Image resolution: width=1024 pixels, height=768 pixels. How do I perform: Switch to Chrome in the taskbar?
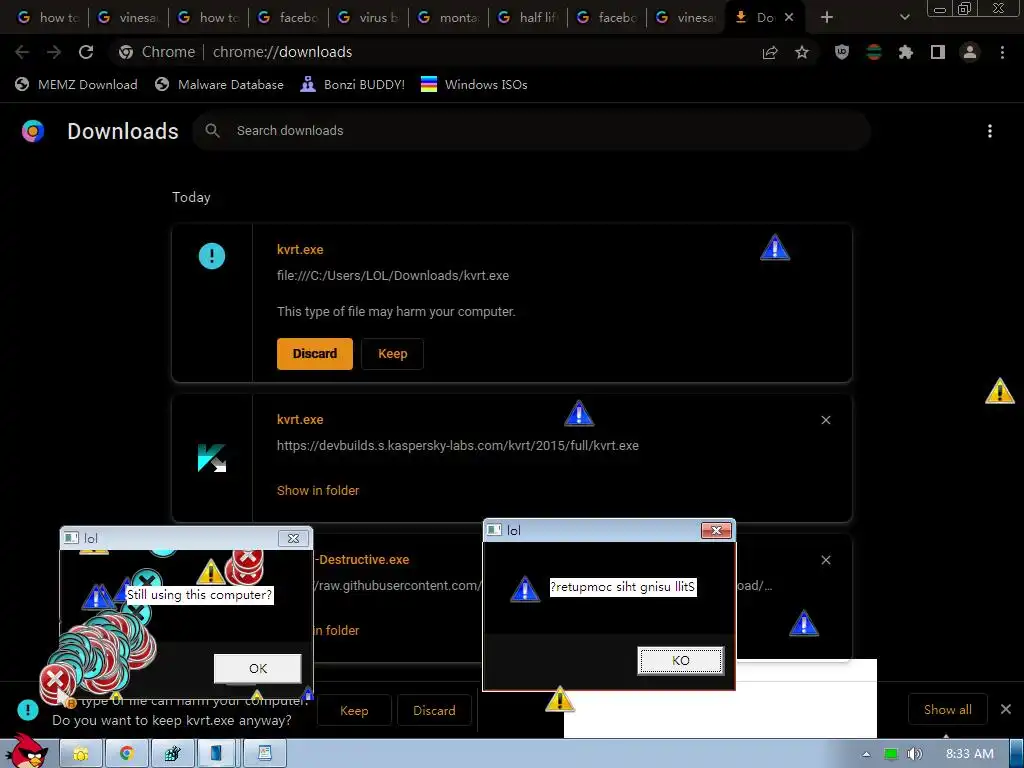127,754
